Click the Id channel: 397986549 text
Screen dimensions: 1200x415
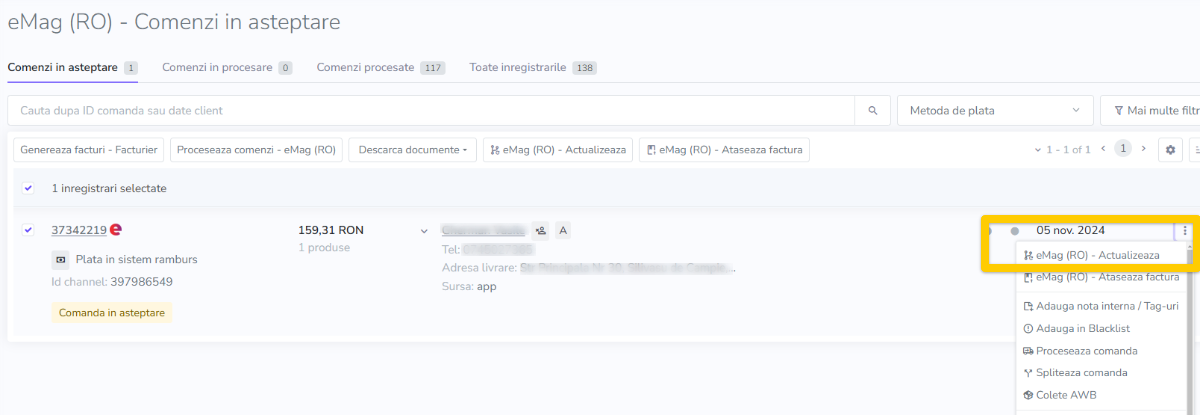click(x=112, y=282)
